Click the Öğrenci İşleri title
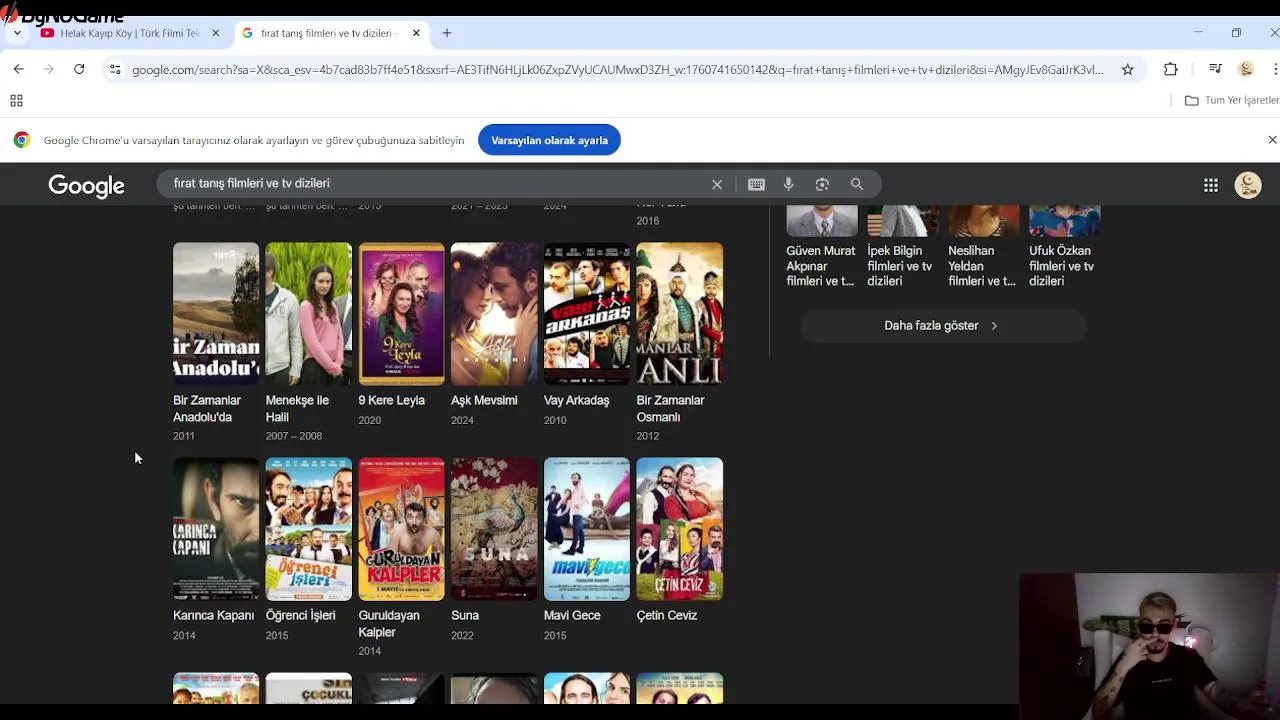 (300, 615)
